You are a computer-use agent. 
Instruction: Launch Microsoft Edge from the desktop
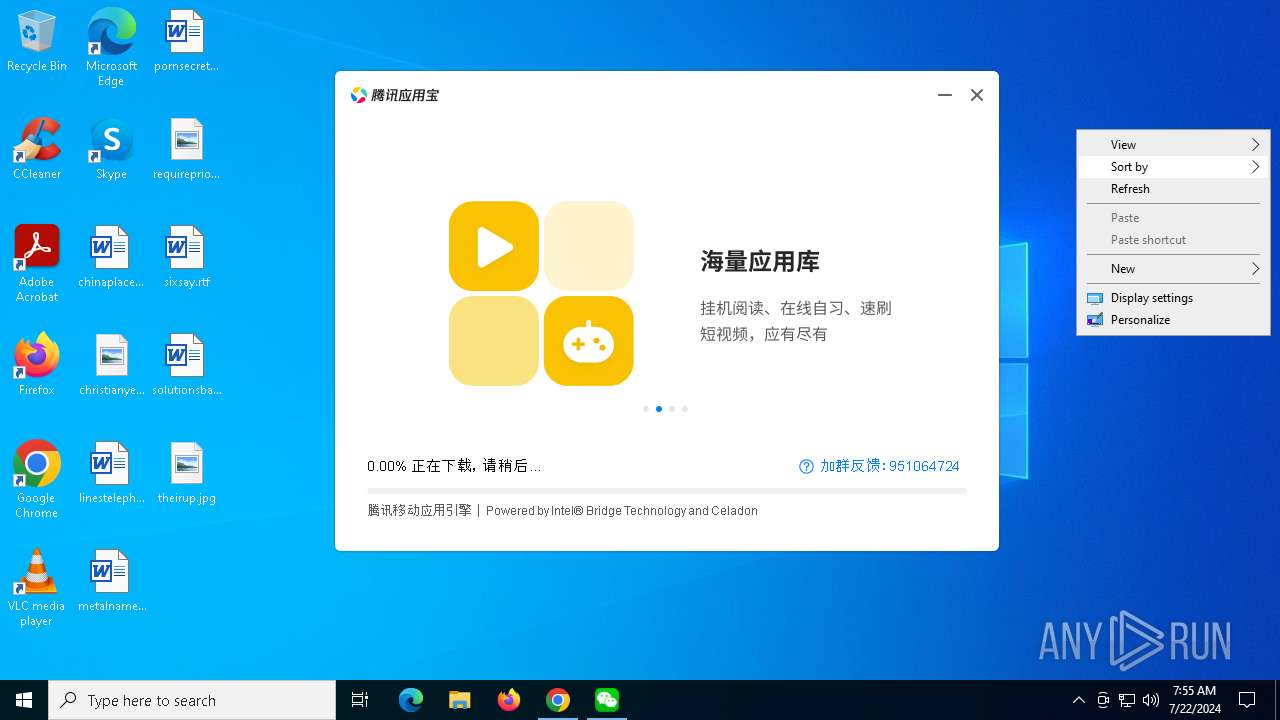click(111, 47)
